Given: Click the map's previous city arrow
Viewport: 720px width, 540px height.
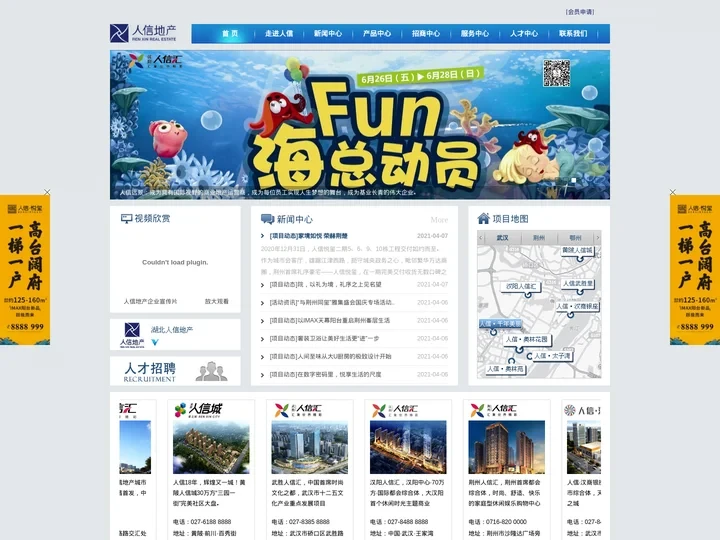Looking at the screenshot, I should click(x=481, y=237).
